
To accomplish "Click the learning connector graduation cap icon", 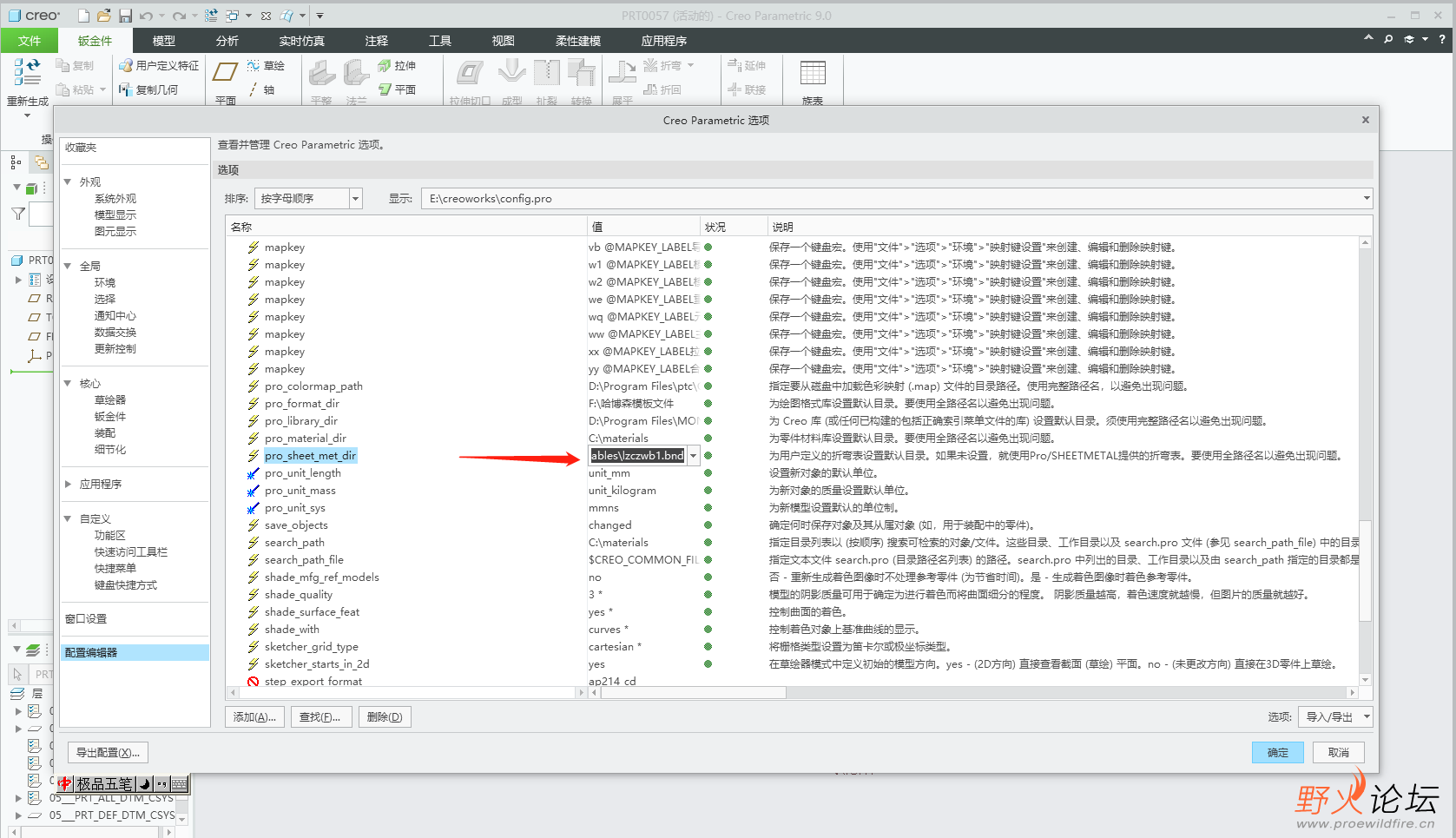I will click(1409, 40).
